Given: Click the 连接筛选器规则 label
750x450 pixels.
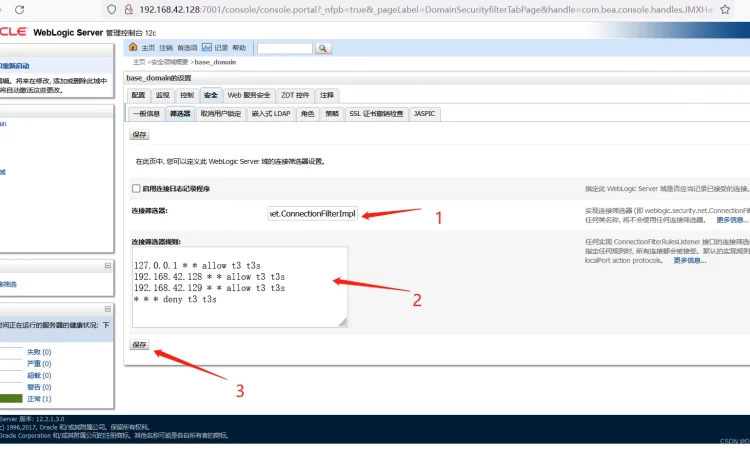Looking at the screenshot, I should [156, 242].
